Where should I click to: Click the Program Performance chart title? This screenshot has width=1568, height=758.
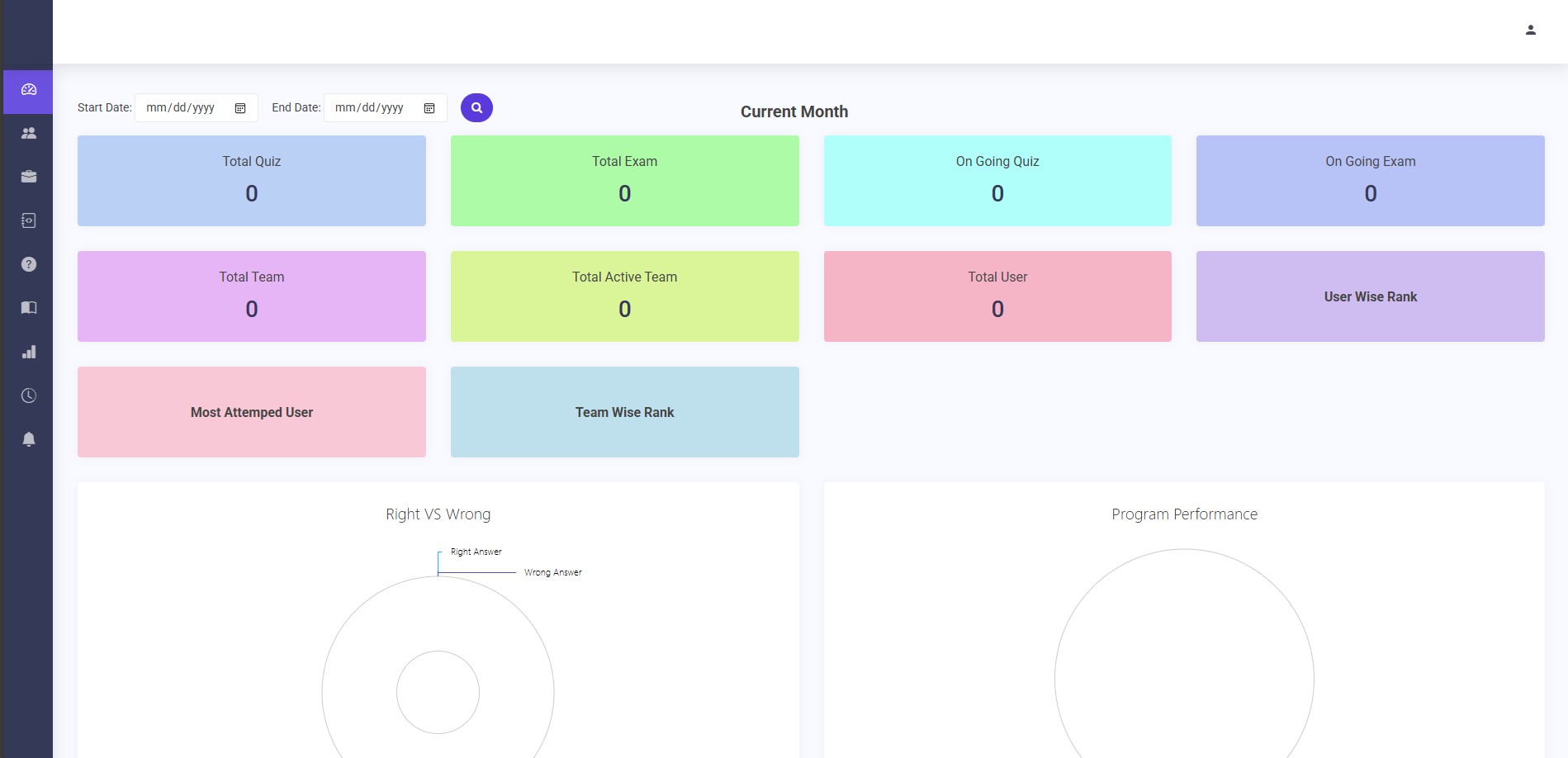(x=1184, y=514)
